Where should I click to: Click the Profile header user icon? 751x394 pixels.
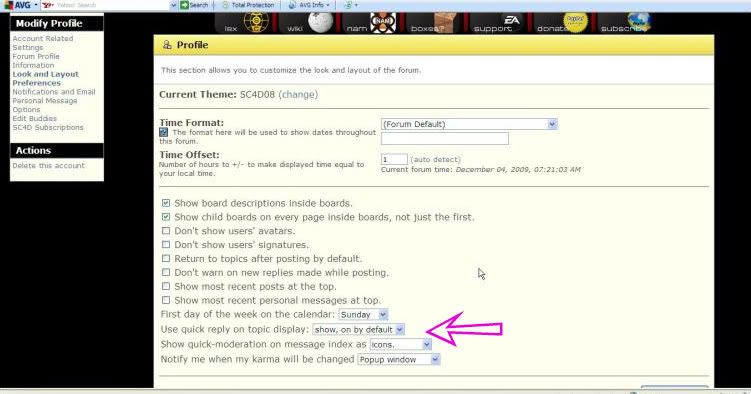click(167, 45)
